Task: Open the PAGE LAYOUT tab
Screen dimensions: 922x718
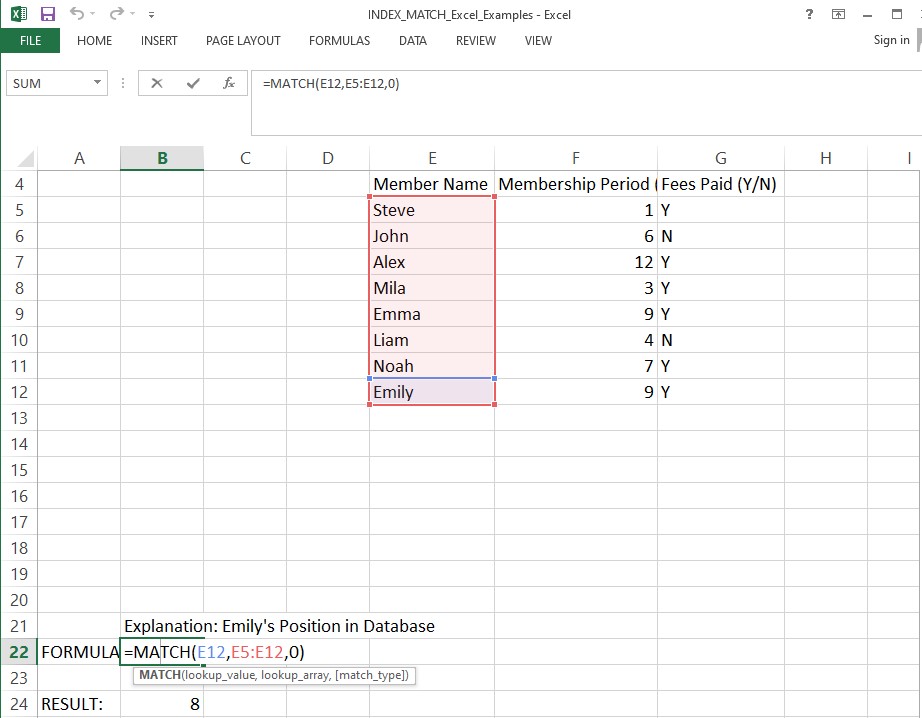Action: coord(243,41)
